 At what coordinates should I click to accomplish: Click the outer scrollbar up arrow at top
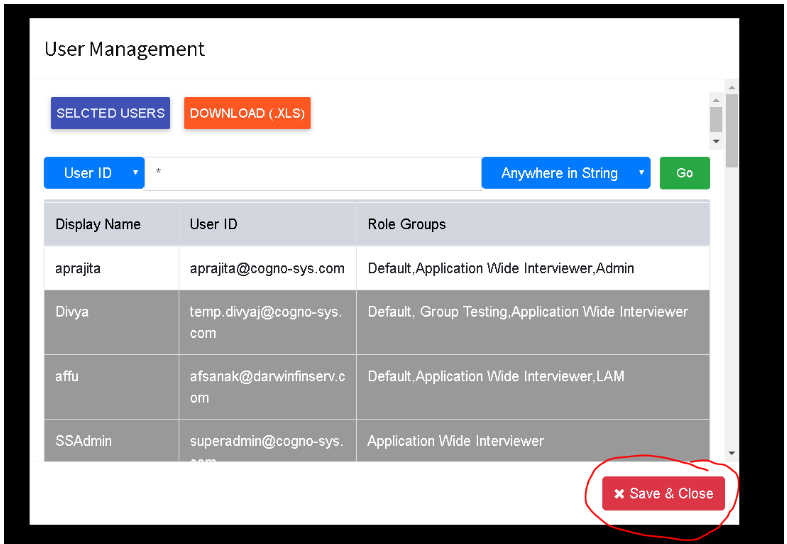click(x=732, y=87)
